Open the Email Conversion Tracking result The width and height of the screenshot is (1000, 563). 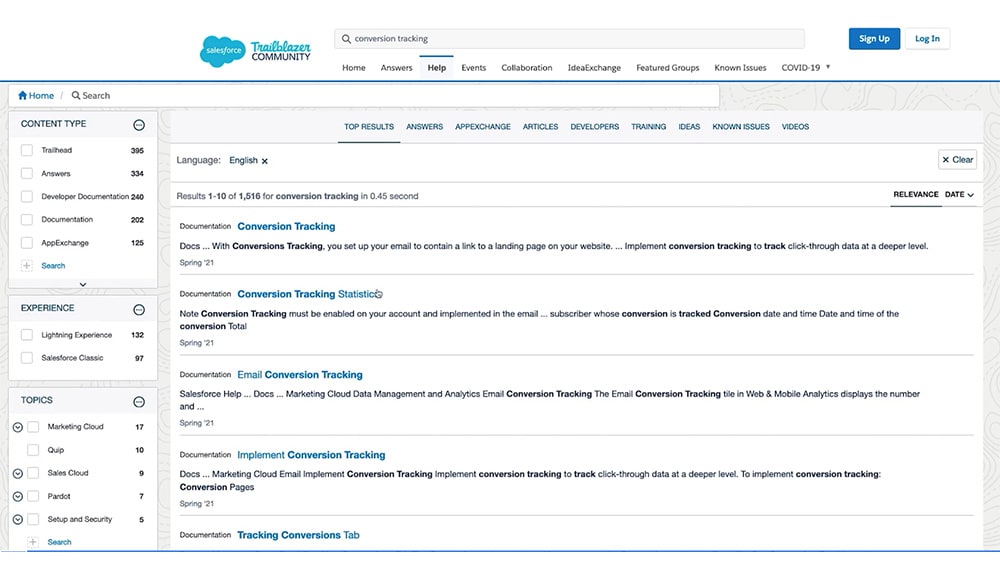coord(300,375)
